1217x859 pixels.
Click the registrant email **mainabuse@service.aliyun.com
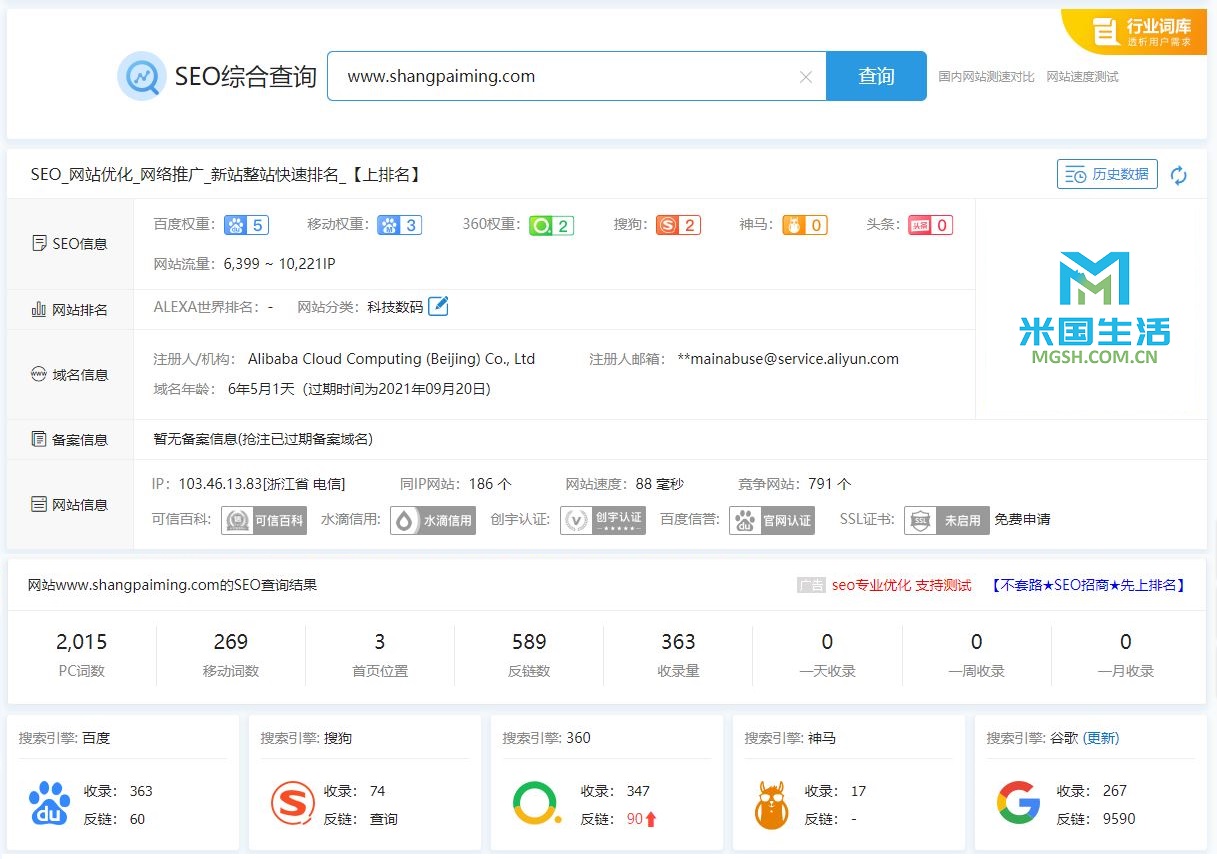coord(788,359)
